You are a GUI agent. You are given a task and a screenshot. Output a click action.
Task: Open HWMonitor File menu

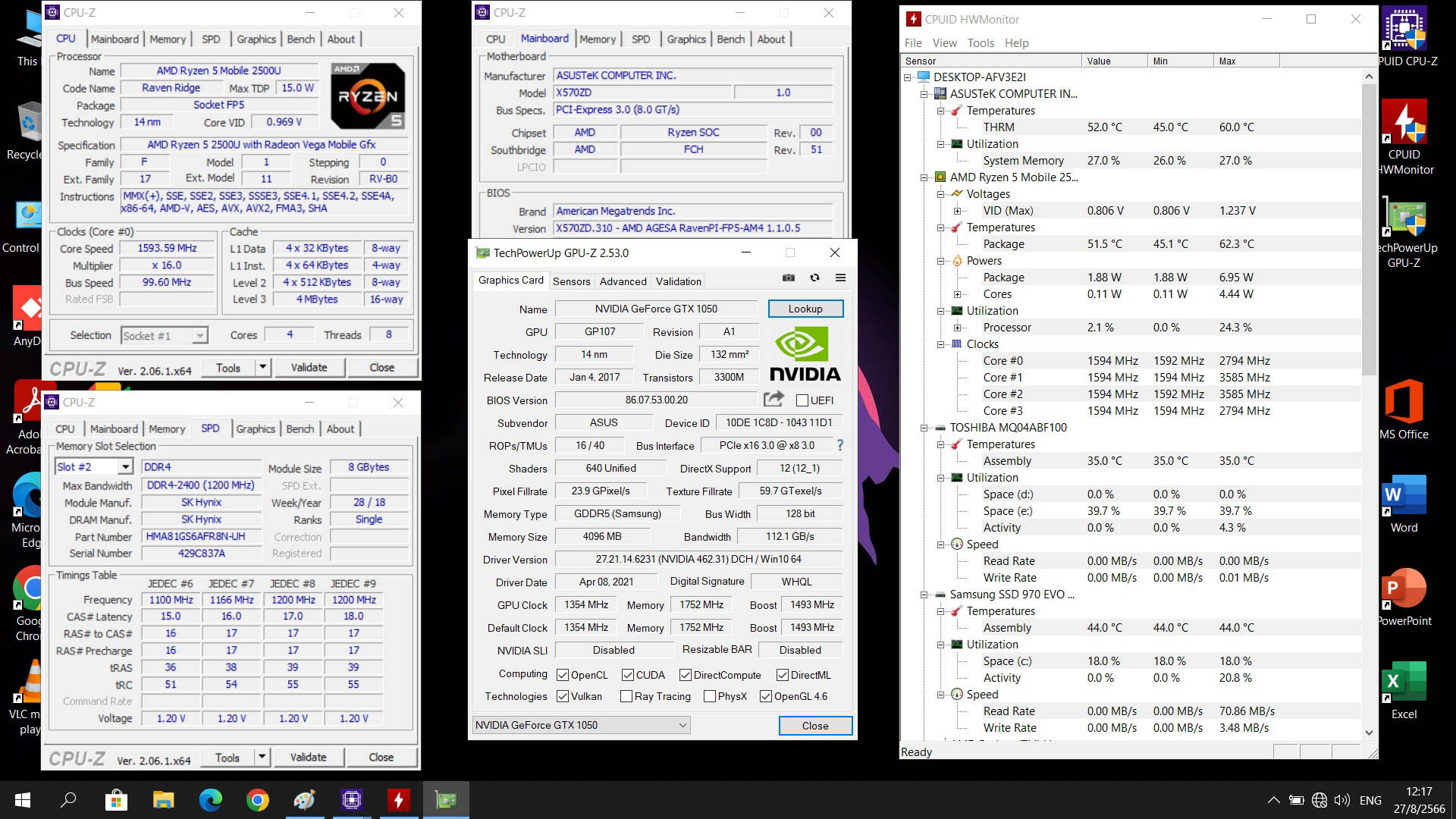pyautogui.click(x=913, y=43)
